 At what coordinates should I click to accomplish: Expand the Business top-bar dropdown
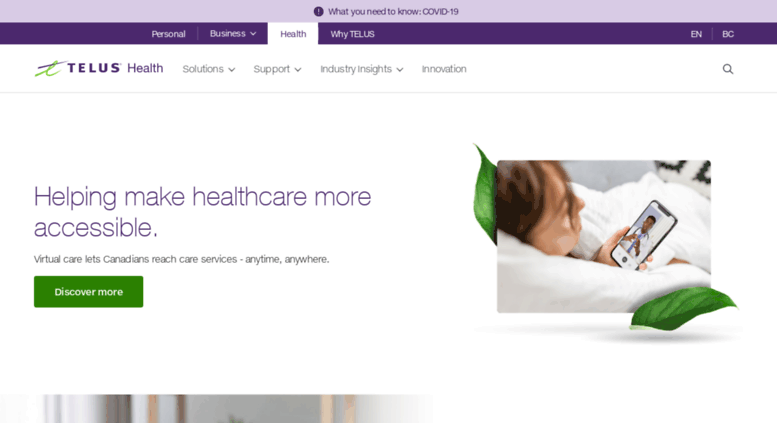[x=233, y=34]
